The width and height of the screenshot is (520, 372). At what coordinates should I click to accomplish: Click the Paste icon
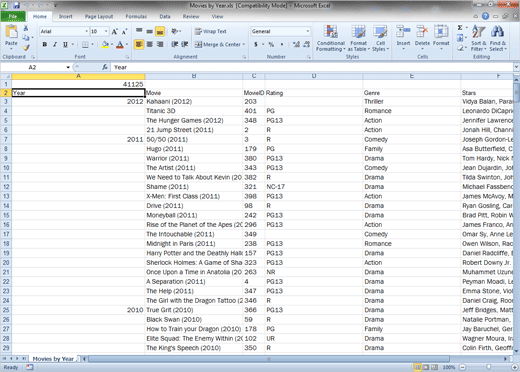11,32
